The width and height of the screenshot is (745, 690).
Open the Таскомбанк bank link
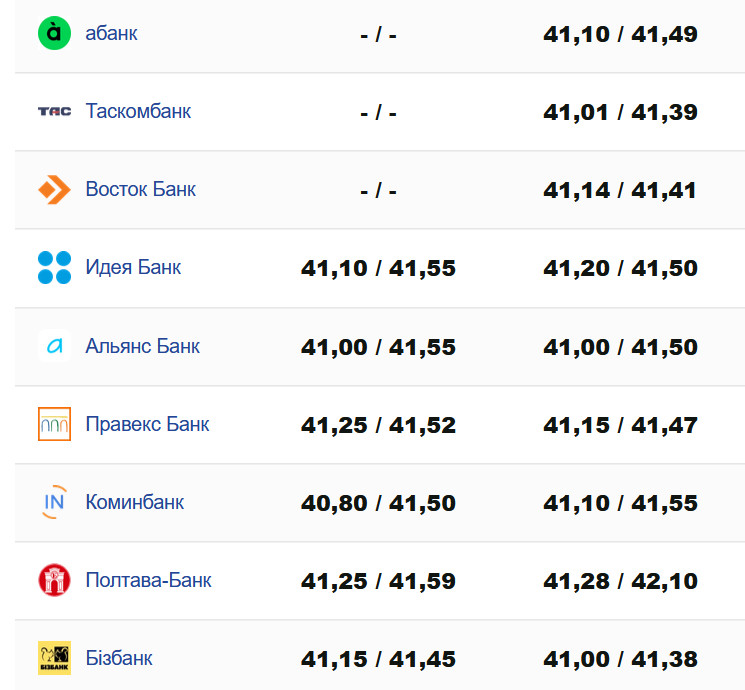[x=138, y=112]
